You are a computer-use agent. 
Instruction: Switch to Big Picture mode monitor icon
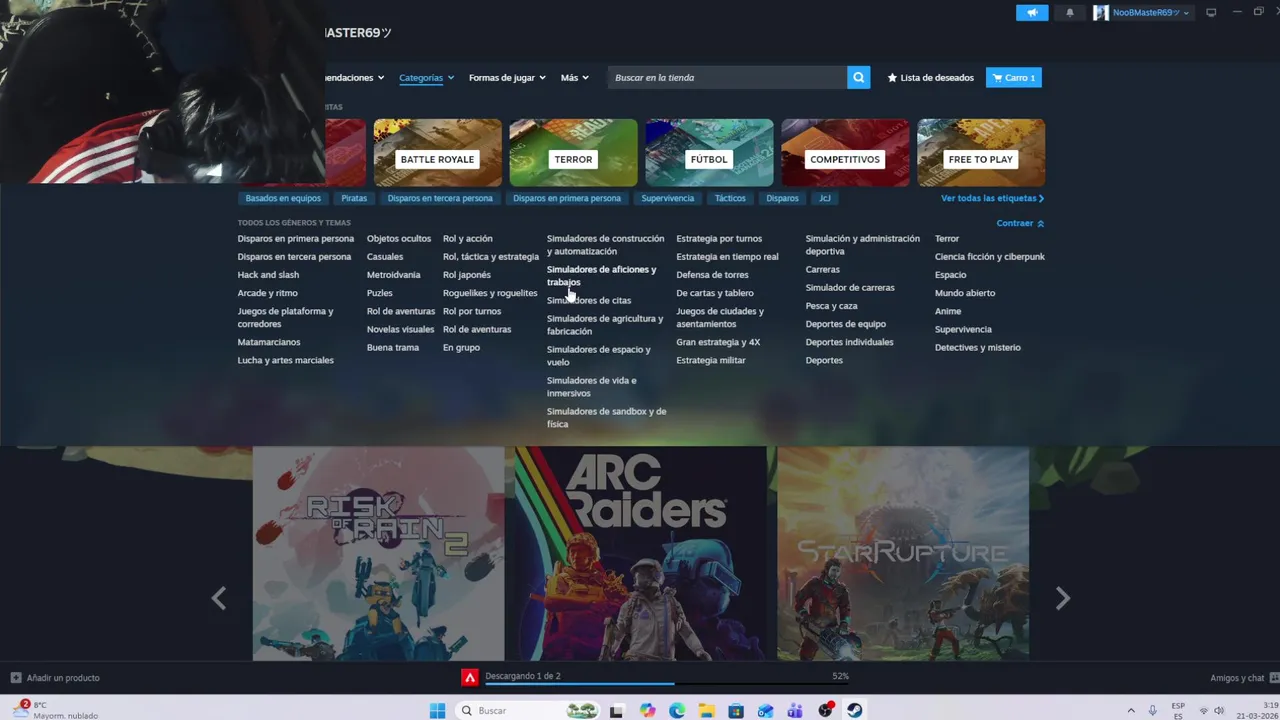point(1211,13)
